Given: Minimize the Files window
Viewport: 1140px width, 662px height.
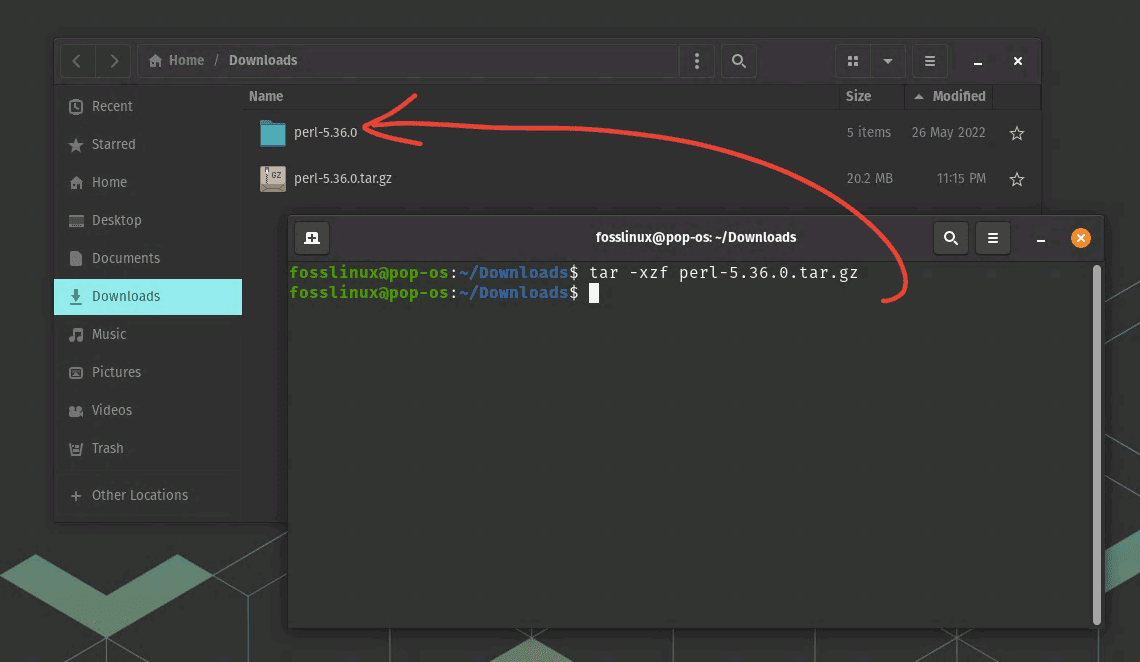Looking at the screenshot, I should (978, 62).
